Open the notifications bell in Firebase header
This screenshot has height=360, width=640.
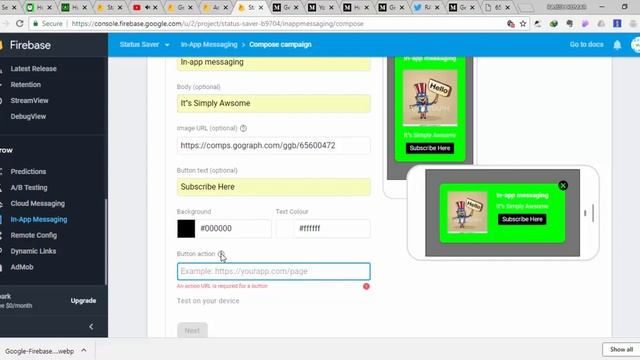click(x=617, y=45)
